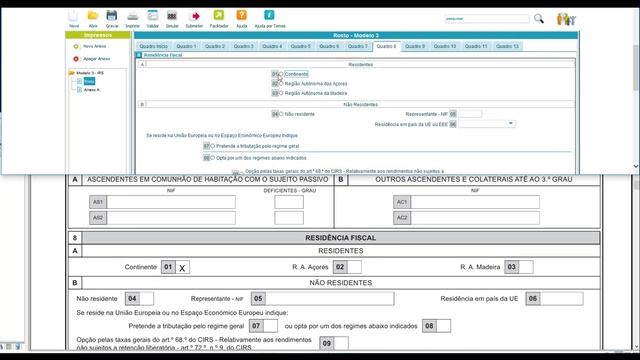Click the Representante - NIF field 05
This screenshot has height=360, width=640.
coord(469,114)
